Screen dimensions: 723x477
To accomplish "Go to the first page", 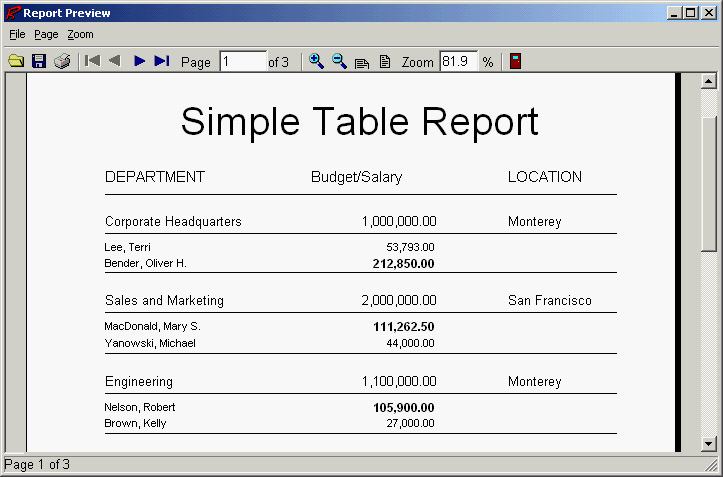I will (x=92, y=61).
